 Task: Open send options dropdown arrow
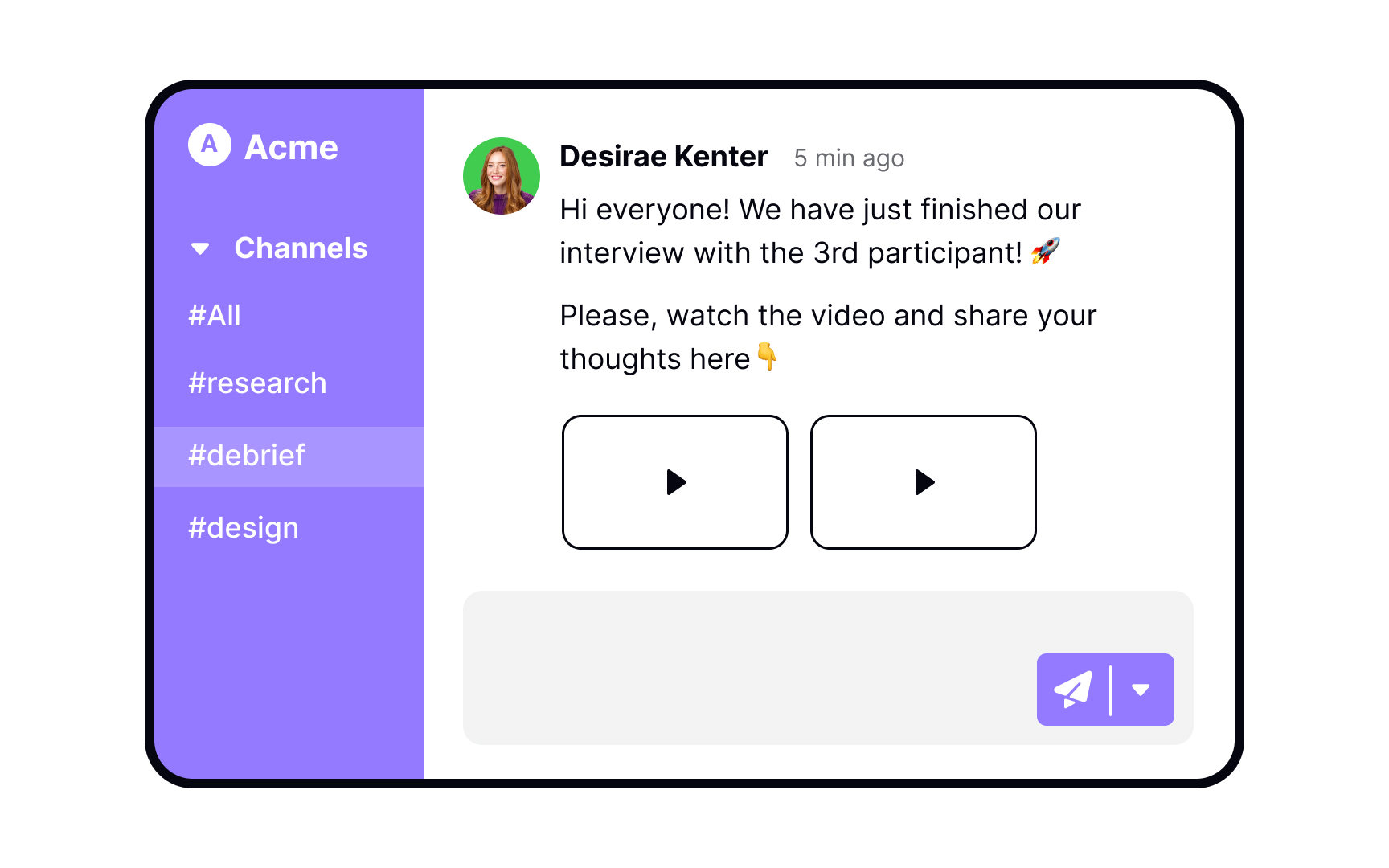tap(1141, 690)
